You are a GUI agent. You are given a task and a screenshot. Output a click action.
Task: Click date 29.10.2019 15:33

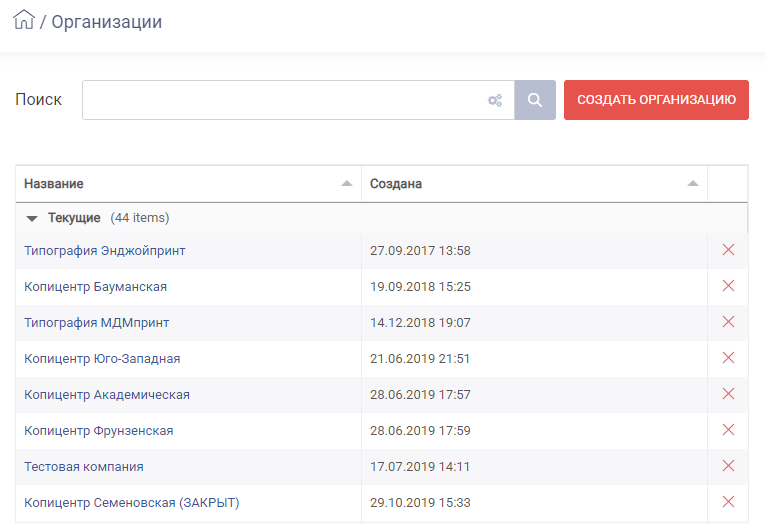[420, 503]
